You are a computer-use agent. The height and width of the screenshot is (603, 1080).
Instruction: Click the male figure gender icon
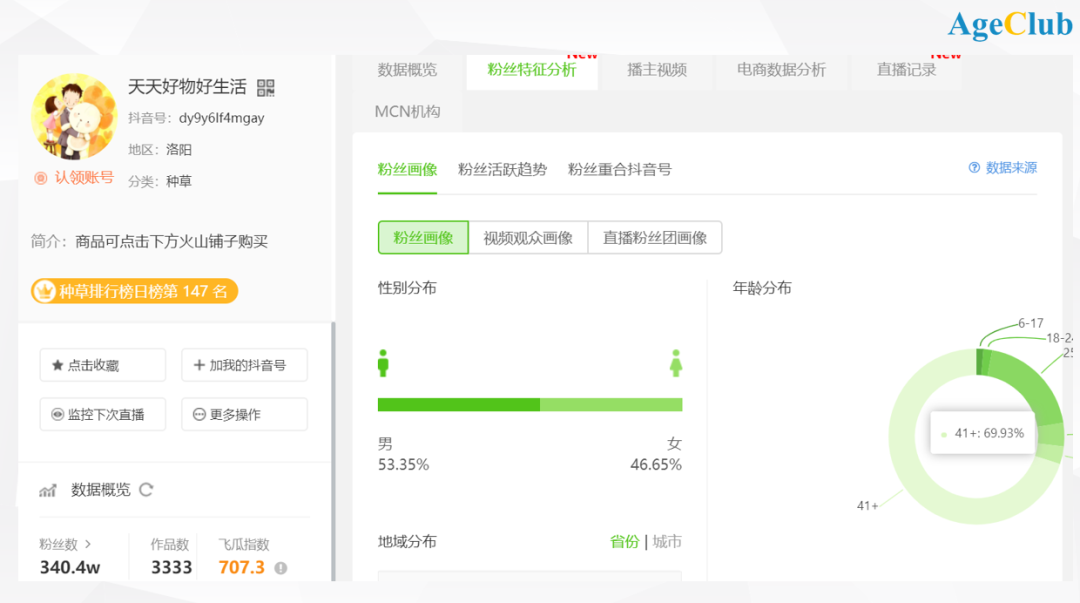click(x=383, y=363)
